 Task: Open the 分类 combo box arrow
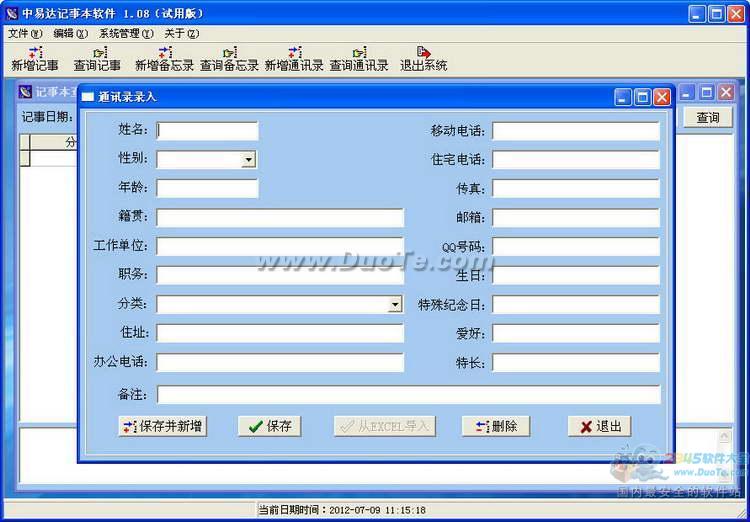tap(395, 305)
